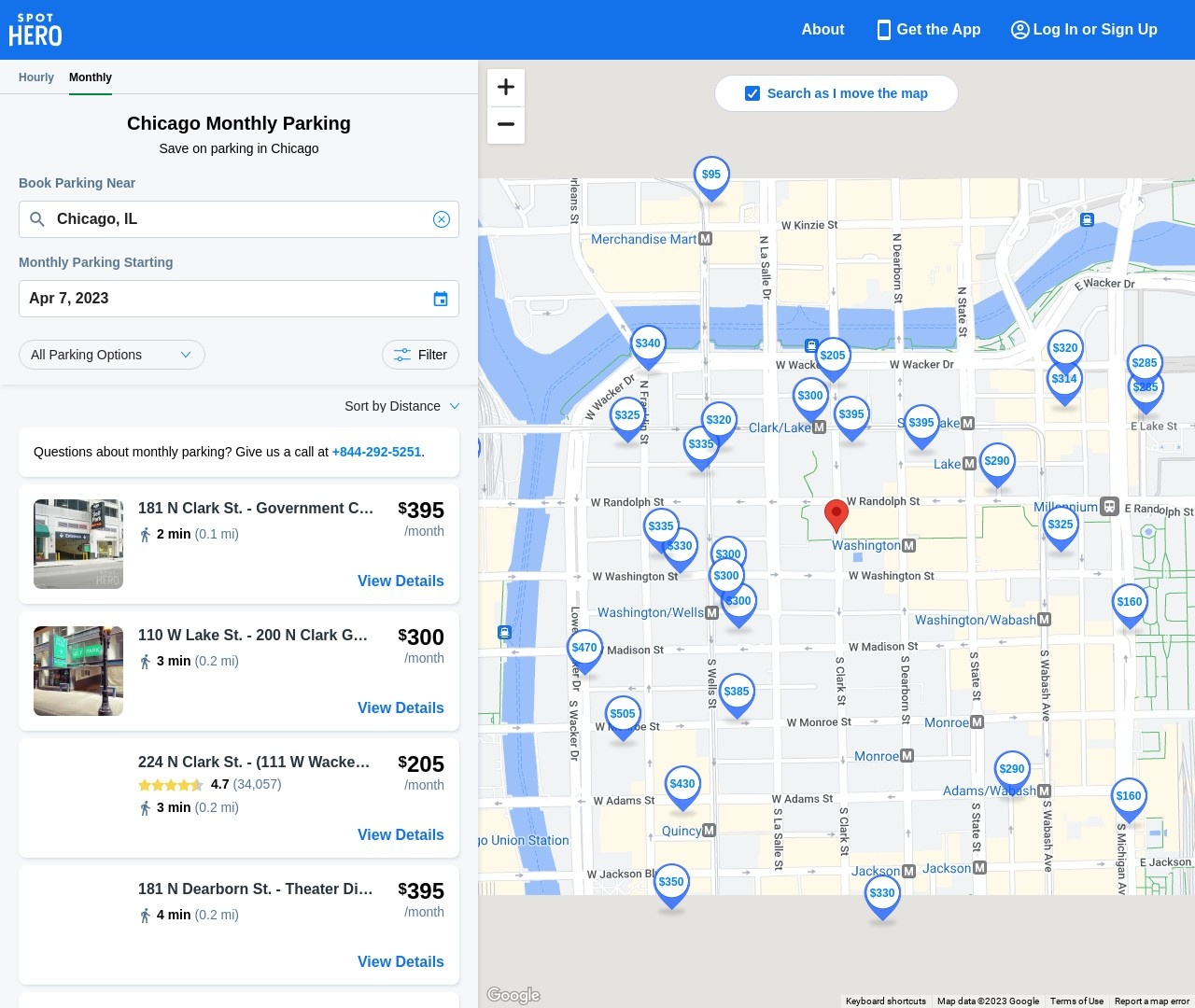The width and height of the screenshot is (1195, 1008).
Task: Click Get the App
Action: (929, 30)
